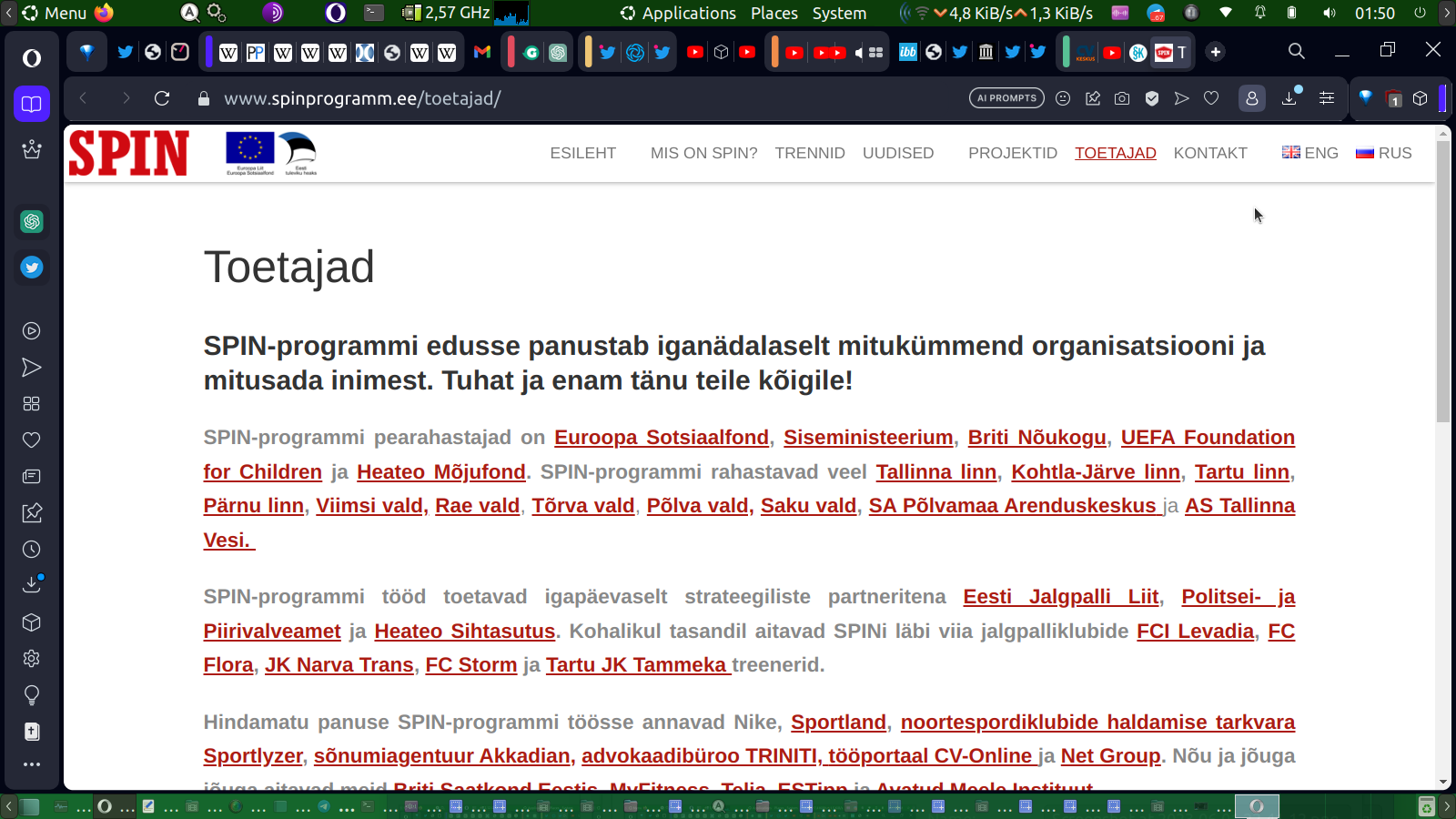Open the Net Group link
The height and width of the screenshot is (819, 1456).
(1111, 756)
